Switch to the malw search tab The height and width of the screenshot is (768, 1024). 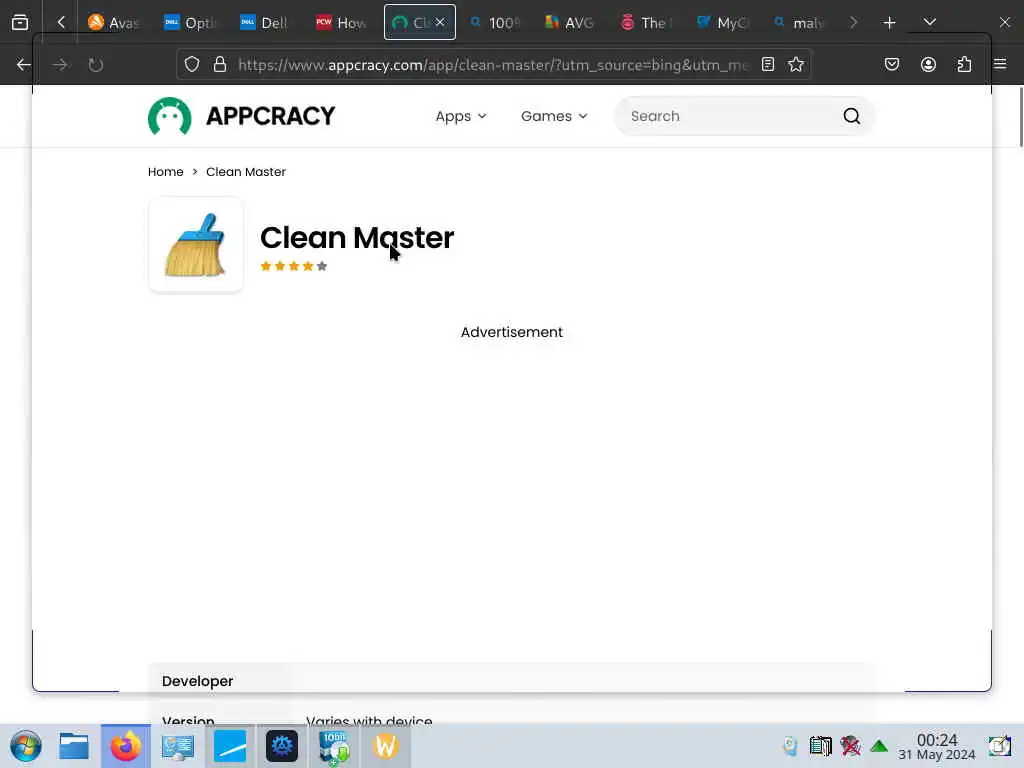(x=798, y=22)
